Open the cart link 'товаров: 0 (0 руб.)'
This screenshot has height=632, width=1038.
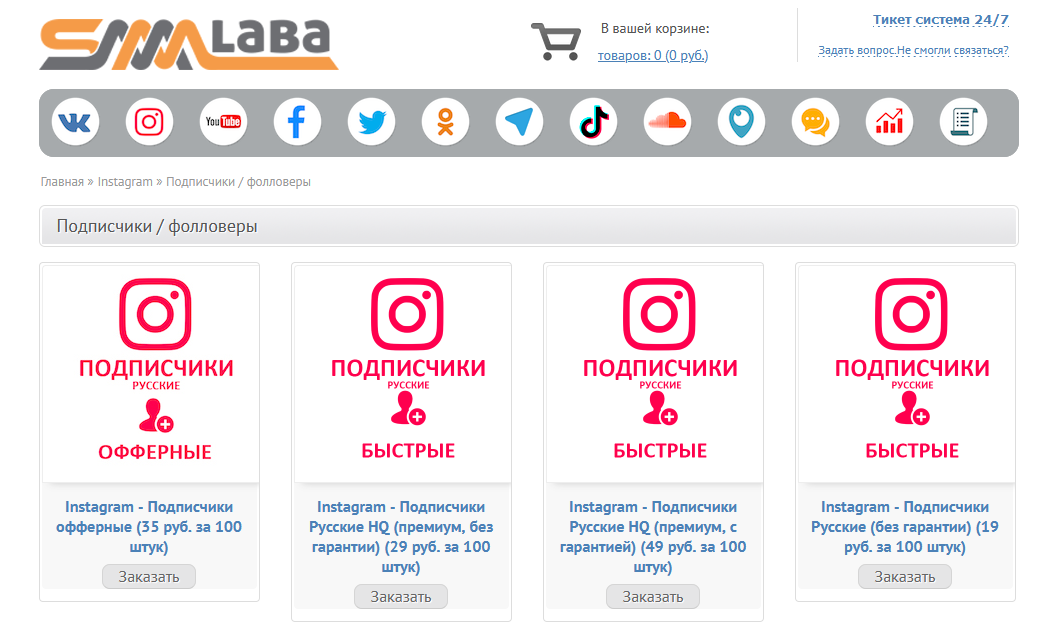[653, 56]
